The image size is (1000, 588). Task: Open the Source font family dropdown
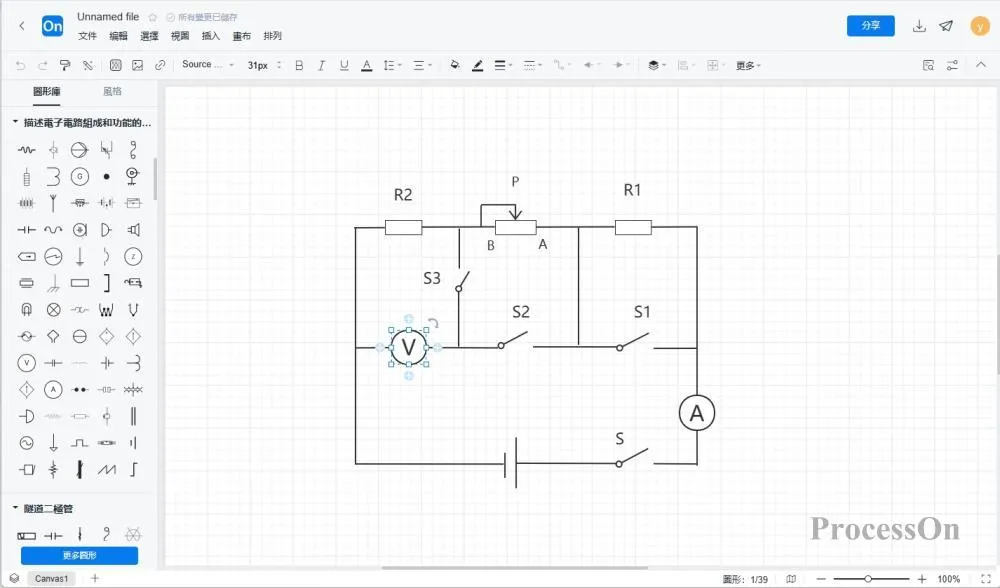[x=208, y=64]
